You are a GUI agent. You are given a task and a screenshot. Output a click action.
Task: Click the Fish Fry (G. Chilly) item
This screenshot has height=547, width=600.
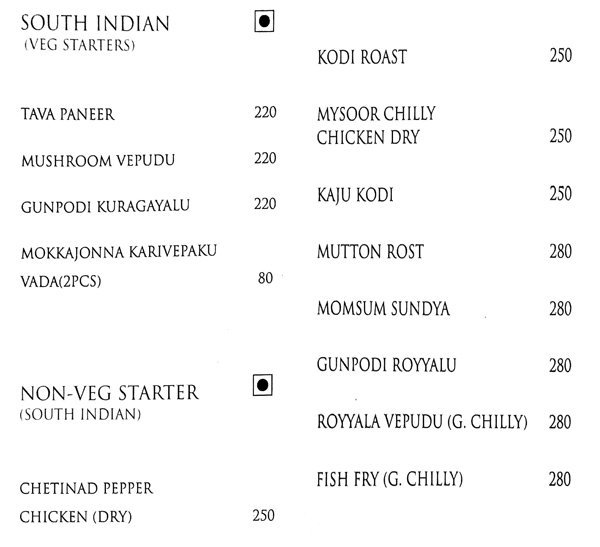pyautogui.click(x=388, y=479)
